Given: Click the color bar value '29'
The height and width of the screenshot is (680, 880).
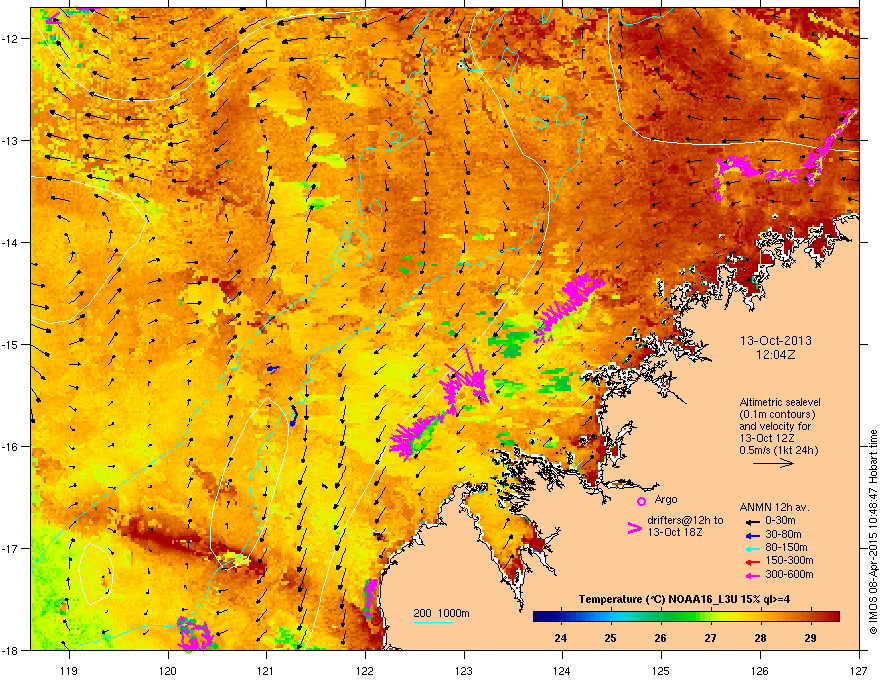Looking at the screenshot, I should [810, 638].
